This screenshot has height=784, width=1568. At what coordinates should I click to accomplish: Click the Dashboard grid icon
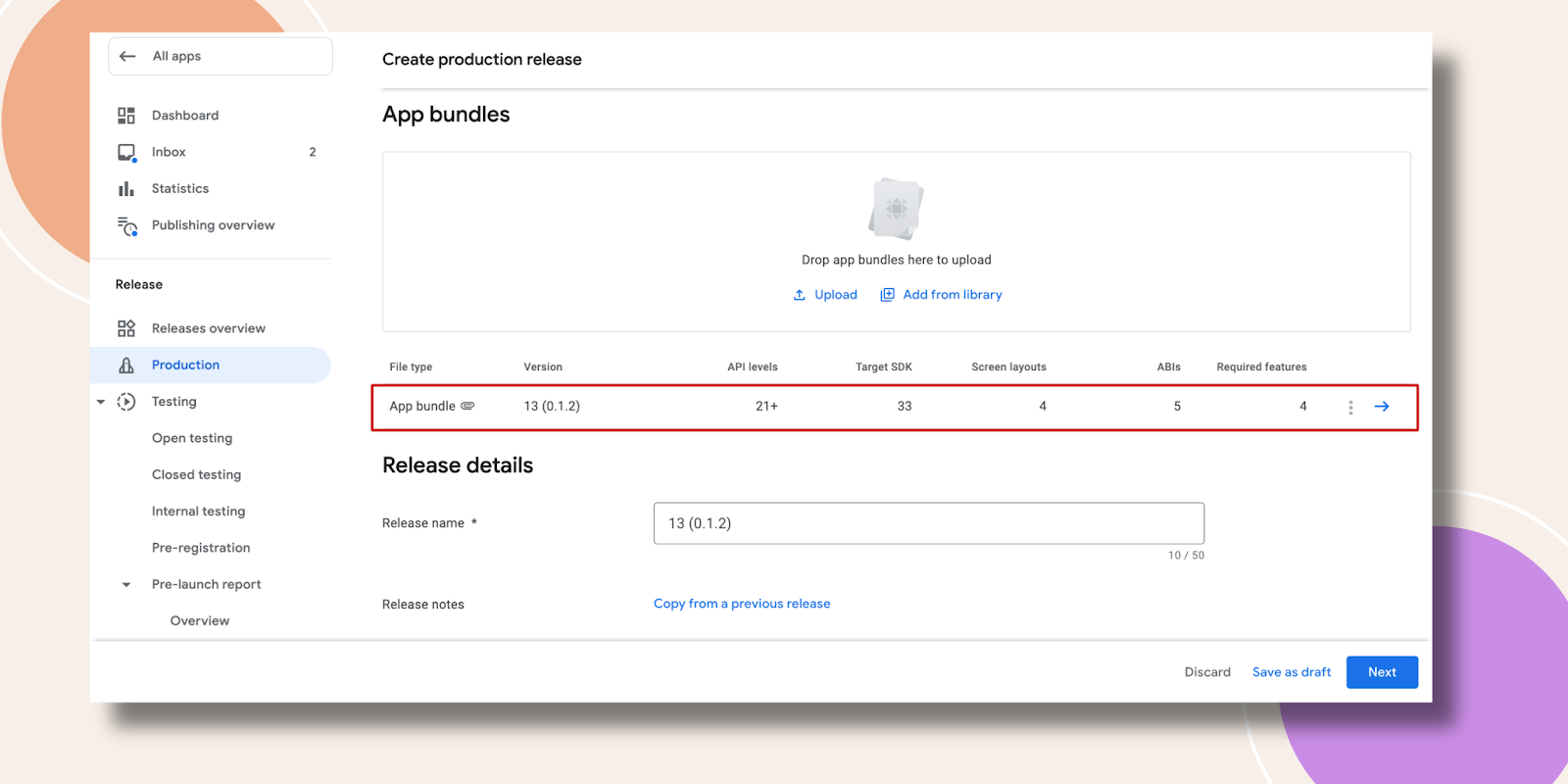[x=126, y=116]
